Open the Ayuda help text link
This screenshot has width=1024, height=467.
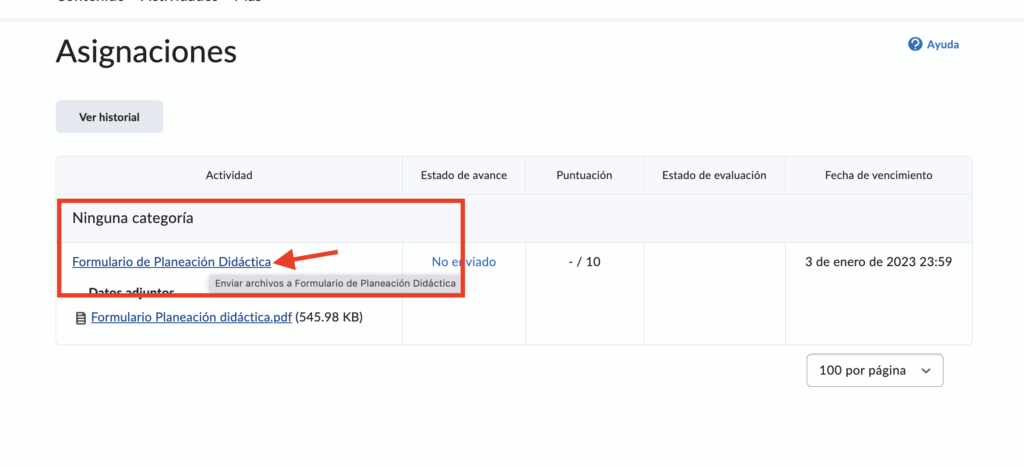pos(943,45)
